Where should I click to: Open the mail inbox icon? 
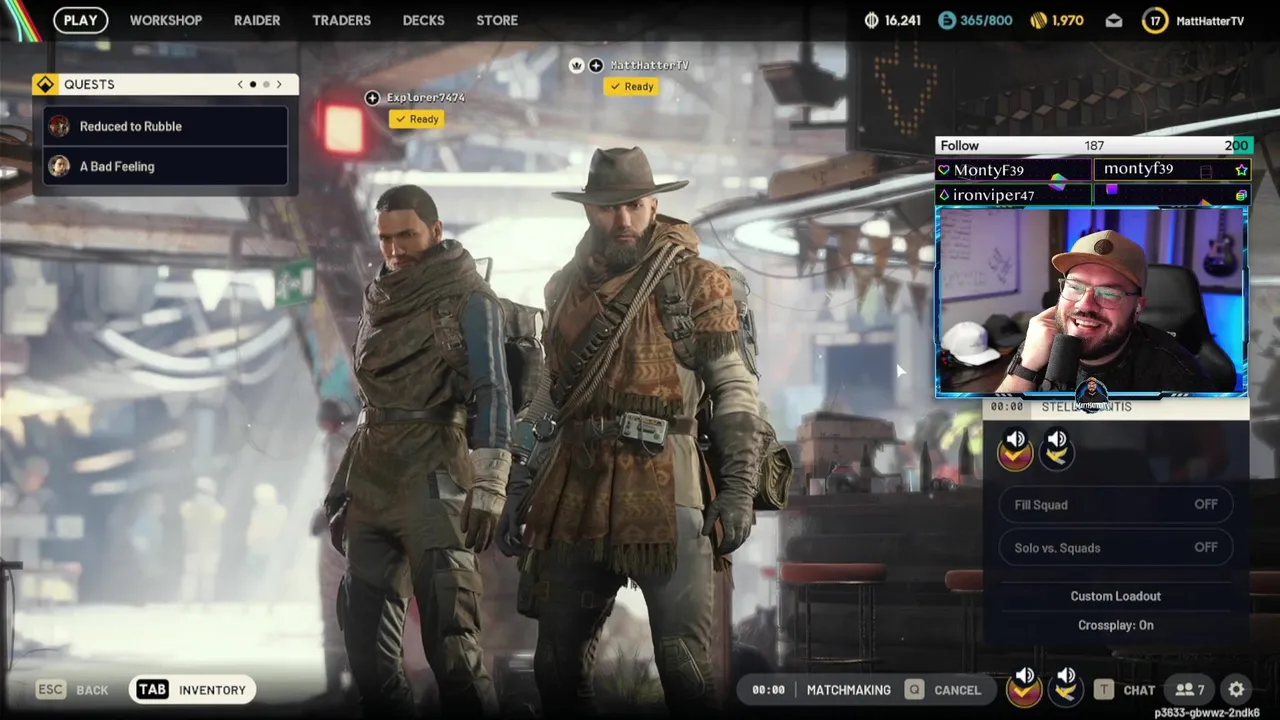click(x=1114, y=20)
